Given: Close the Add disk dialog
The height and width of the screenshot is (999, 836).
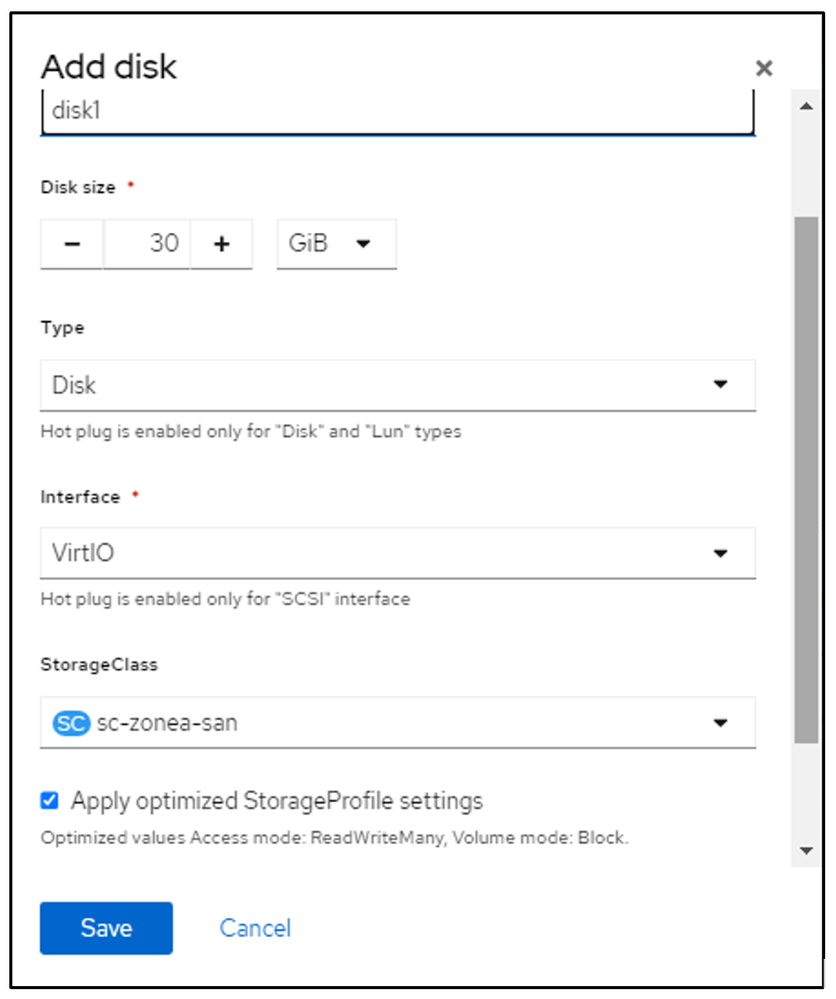Looking at the screenshot, I should coord(764,68).
